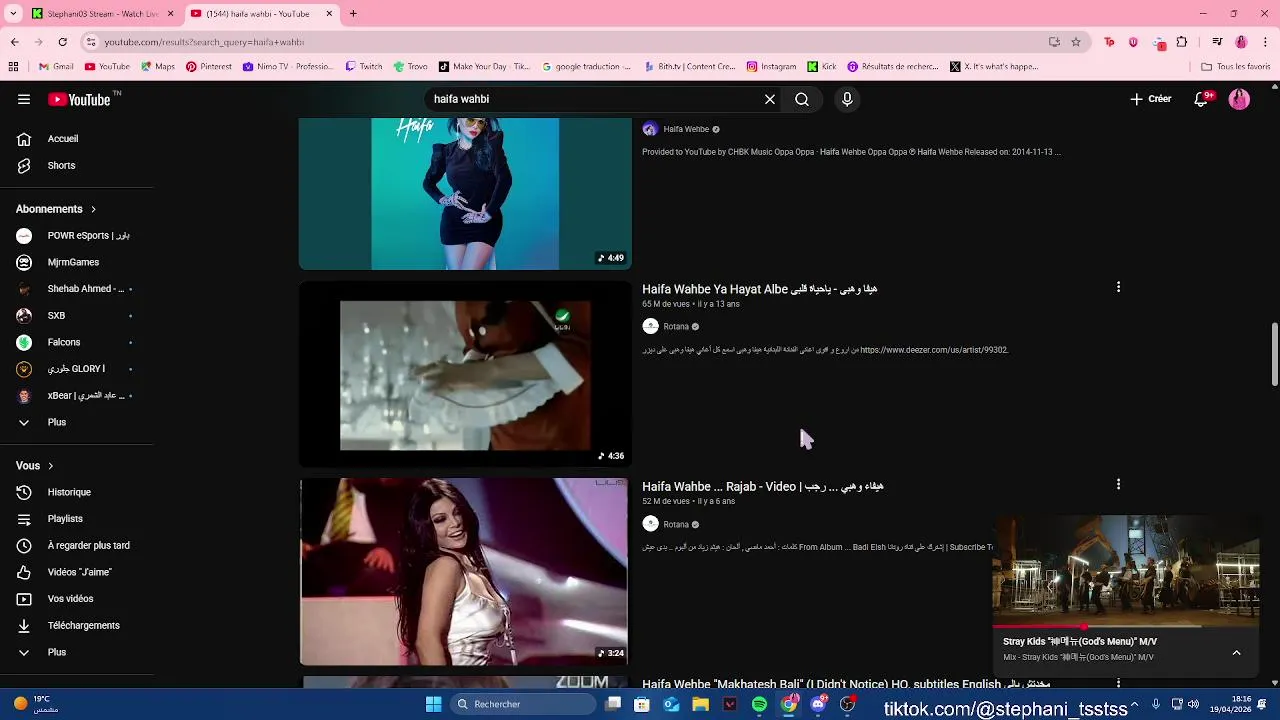
Task: Open the Haifa Wehbe channel link
Action: pos(686,129)
